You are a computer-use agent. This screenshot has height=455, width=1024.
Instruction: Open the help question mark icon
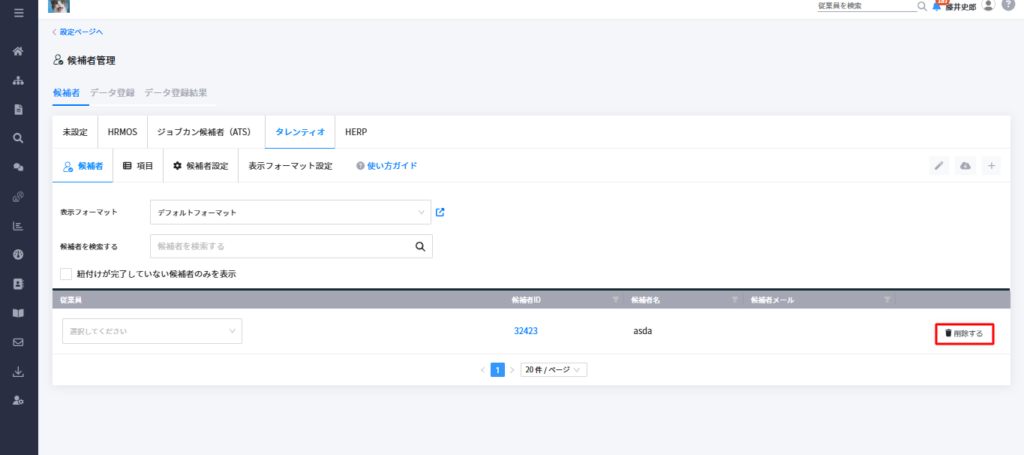pyautogui.click(x=1007, y=5)
